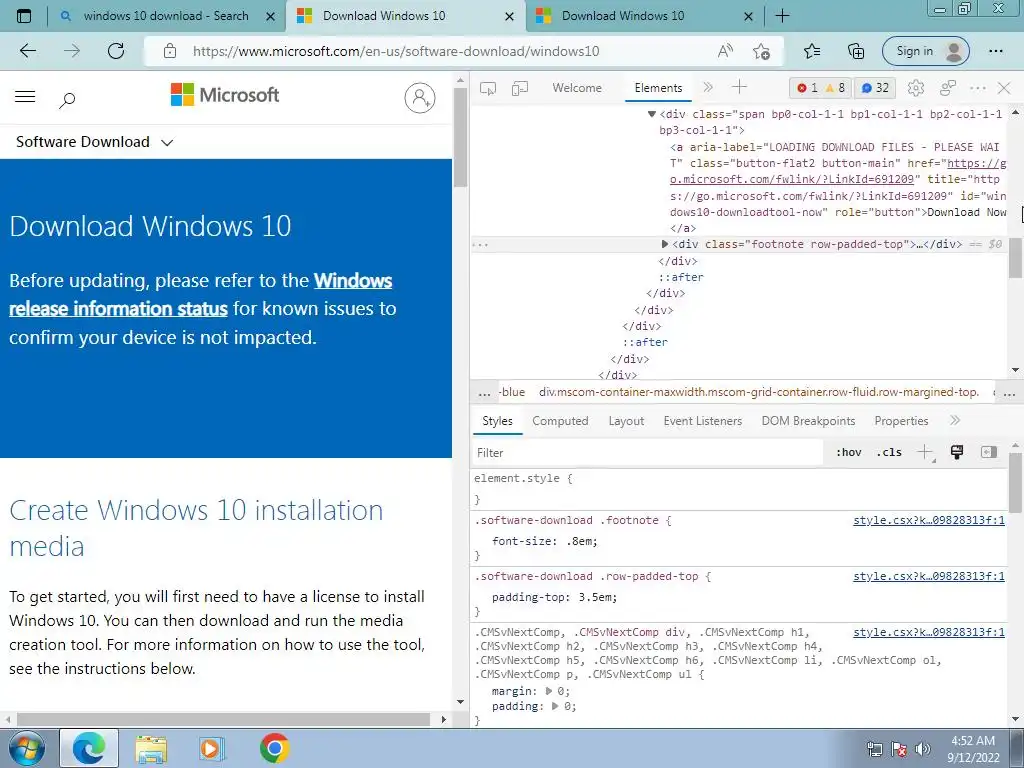This screenshot has width=1024, height=768.
Task: Open the 32 issues counter
Action: tap(875, 88)
